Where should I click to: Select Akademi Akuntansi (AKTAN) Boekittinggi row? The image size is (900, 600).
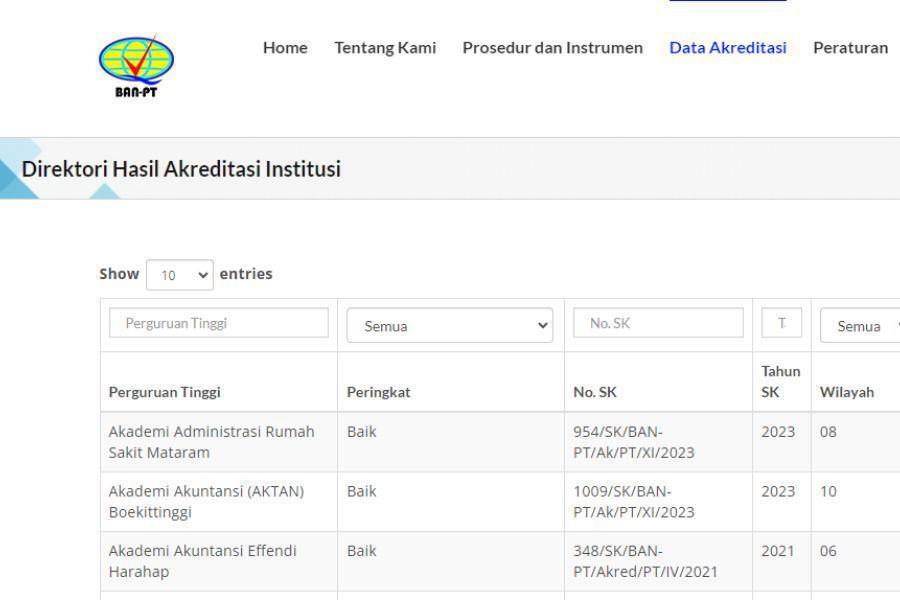500,502
